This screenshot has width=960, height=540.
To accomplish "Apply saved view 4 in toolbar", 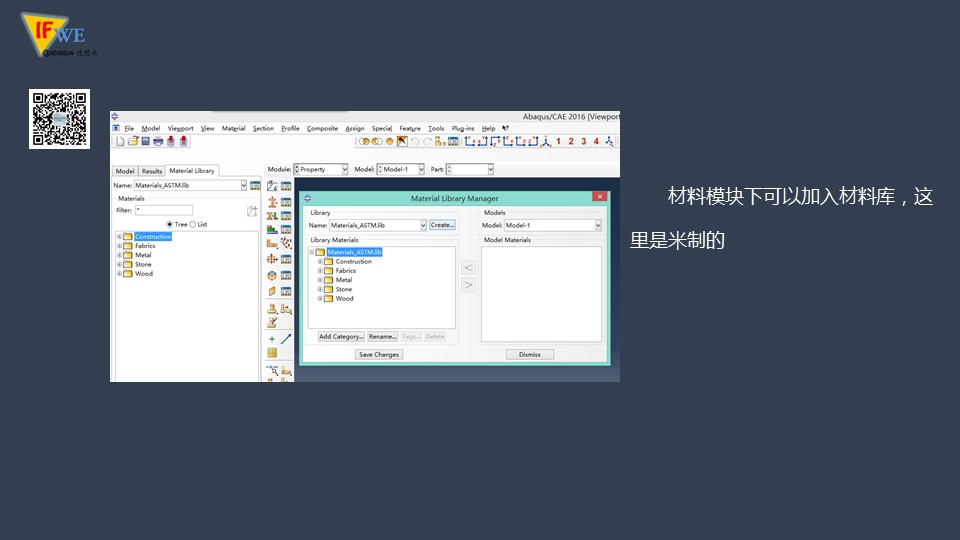I will tap(596, 141).
